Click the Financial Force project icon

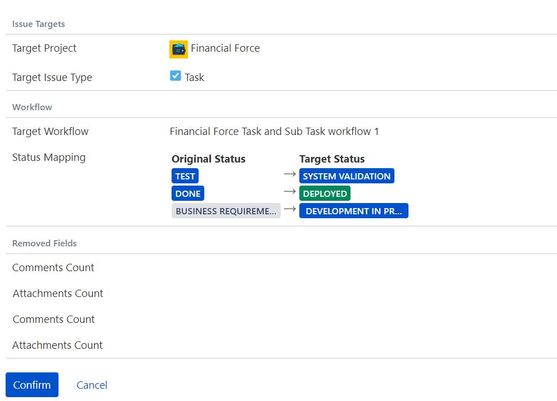(x=178, y=49)
